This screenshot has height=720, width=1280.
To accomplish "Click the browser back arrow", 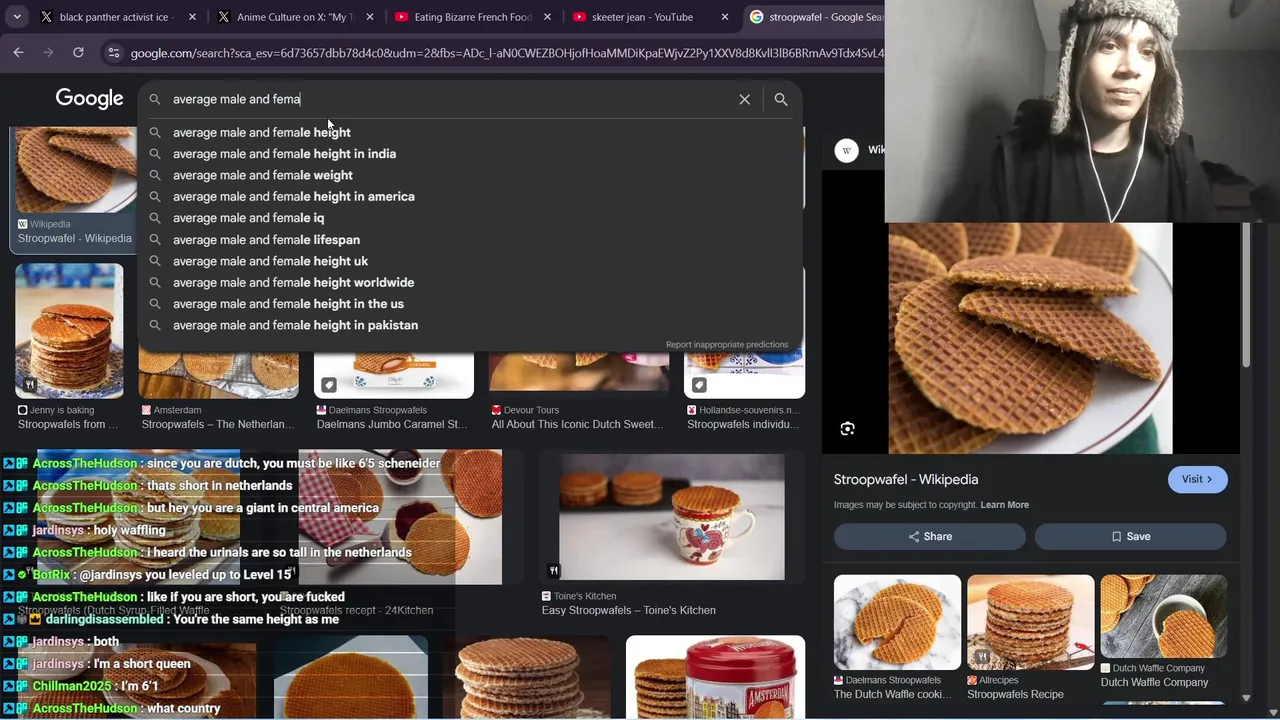I will (18, 53).
